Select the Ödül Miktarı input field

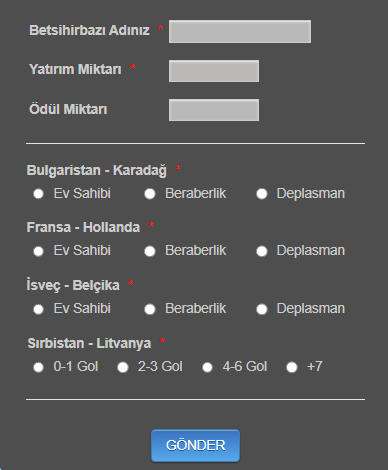point(214,110)
